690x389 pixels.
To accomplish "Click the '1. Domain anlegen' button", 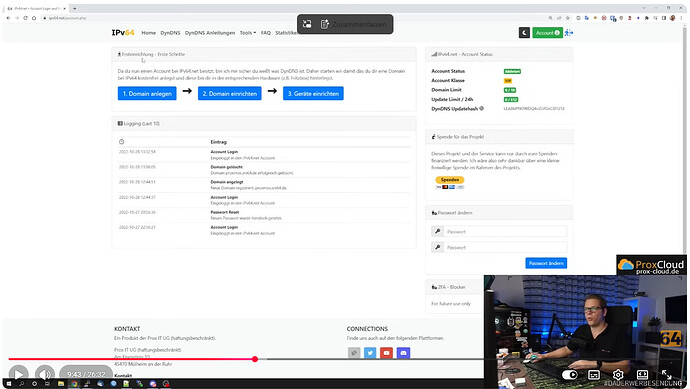I will [147, 93].
